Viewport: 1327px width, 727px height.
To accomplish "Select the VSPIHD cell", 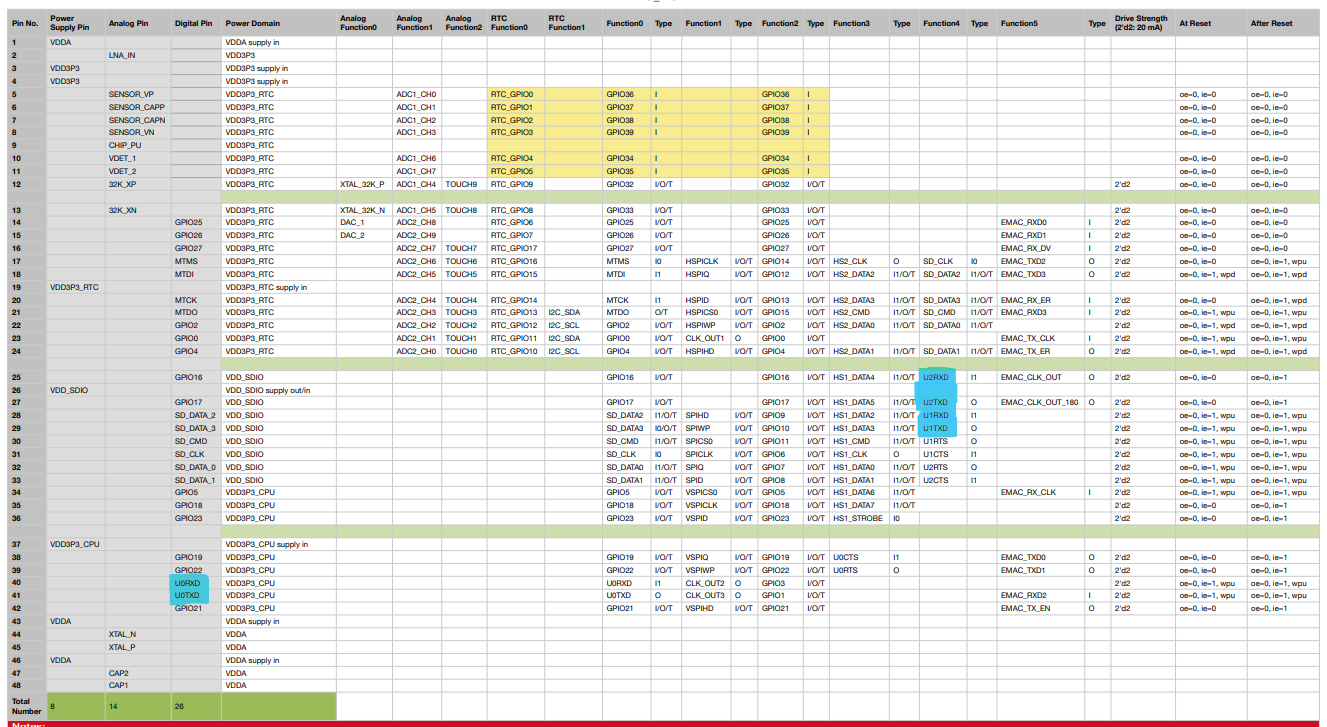I will [x=707, y=608].
